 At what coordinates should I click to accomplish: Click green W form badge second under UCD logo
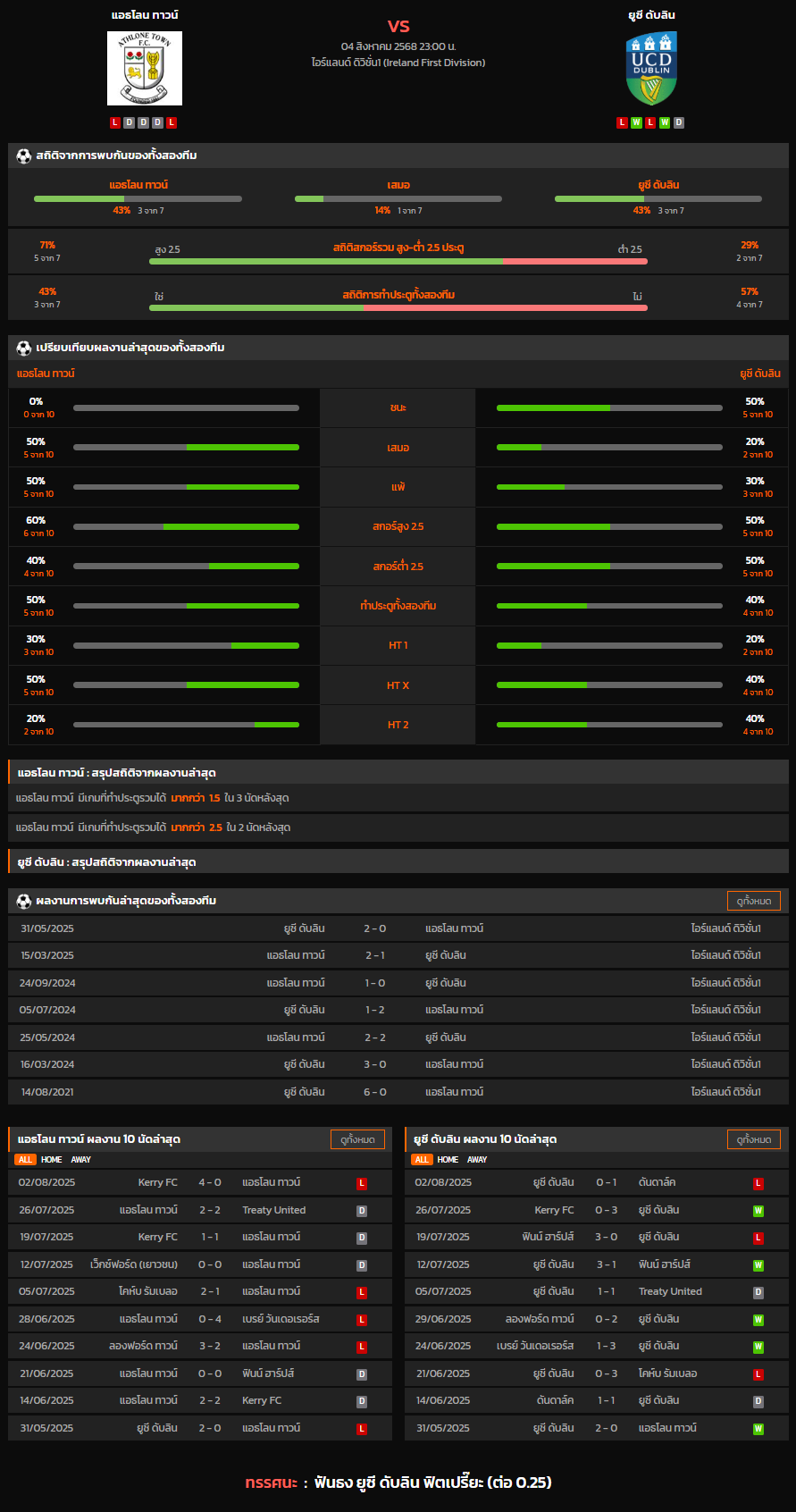[x=636, y=122]
